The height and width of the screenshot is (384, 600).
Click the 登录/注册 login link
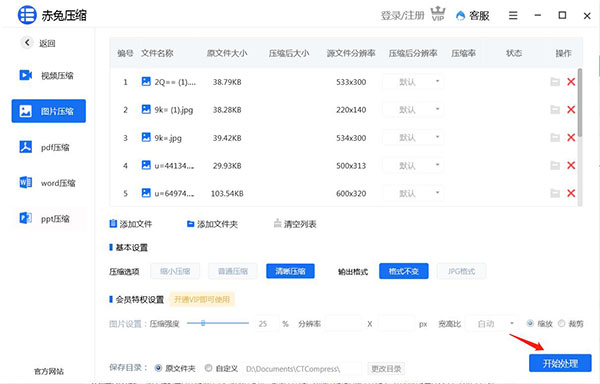(403, 15)
